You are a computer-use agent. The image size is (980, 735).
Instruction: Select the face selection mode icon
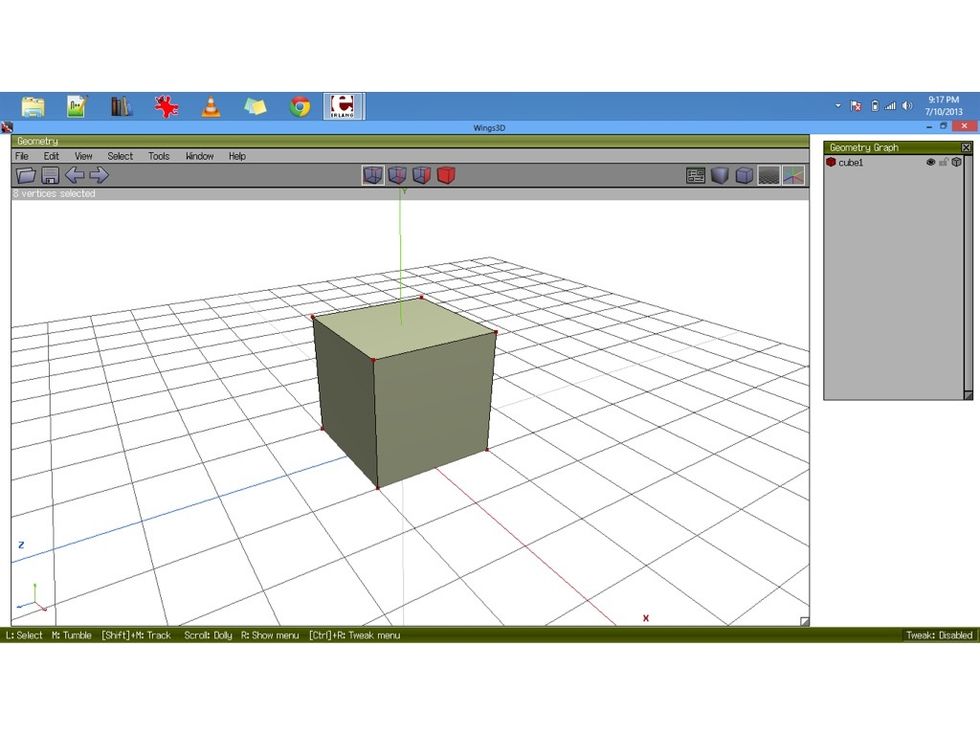[422, 175]
